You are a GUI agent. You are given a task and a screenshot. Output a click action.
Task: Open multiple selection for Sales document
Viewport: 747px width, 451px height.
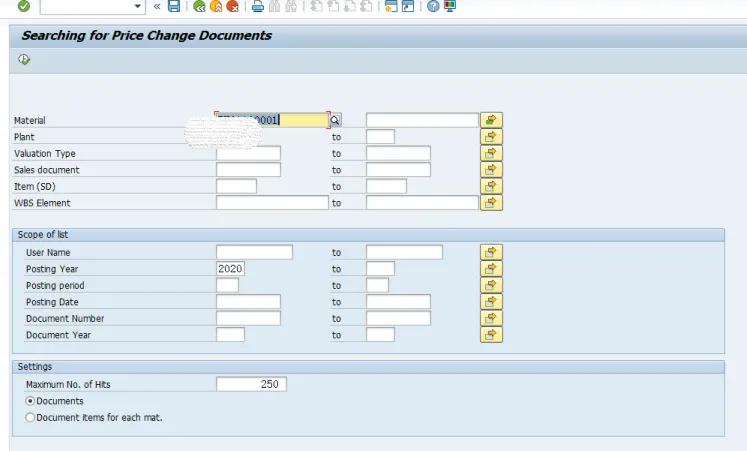pos(491,170)
